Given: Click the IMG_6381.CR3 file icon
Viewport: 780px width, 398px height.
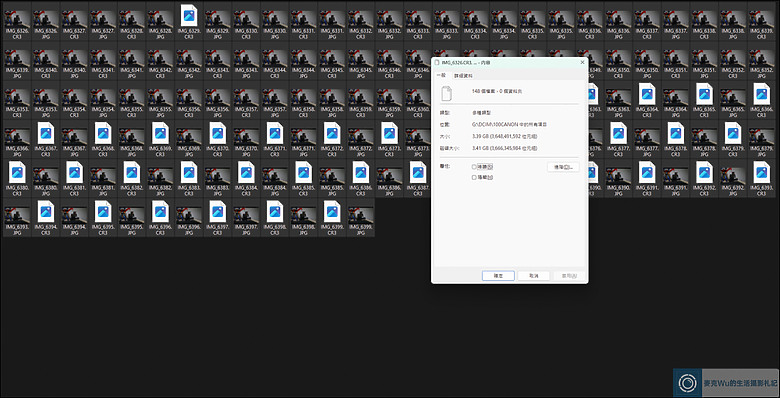Looking at the screenshot, I should (x=75, y=172).
